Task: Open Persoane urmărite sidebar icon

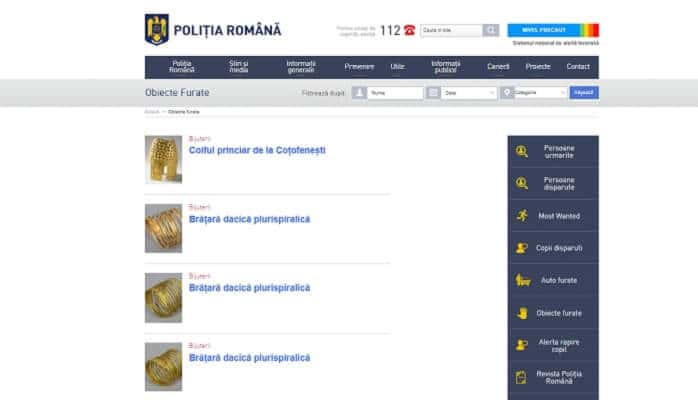Action: click(x=521, y=152)
